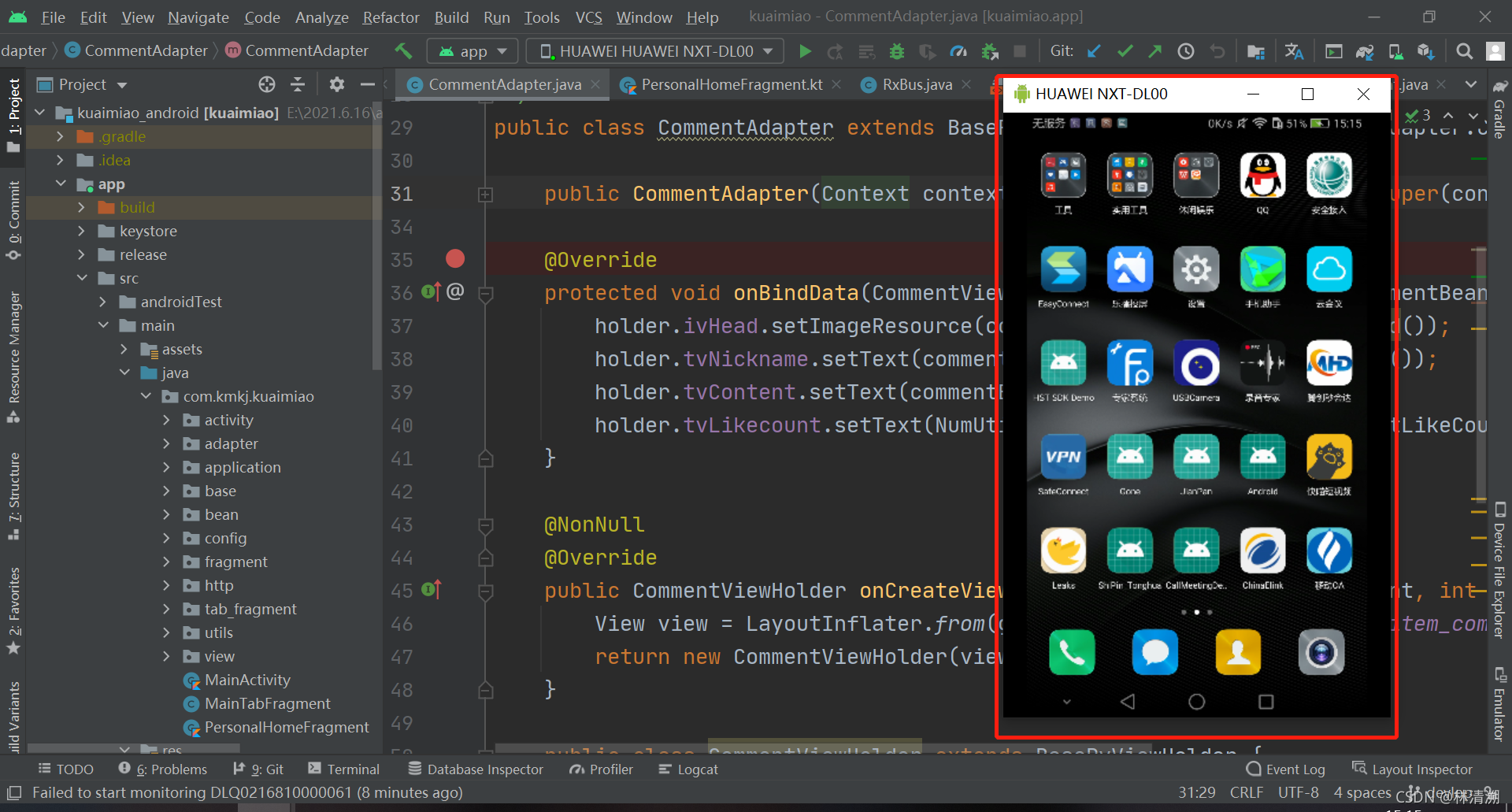Open the app run configuration dropdown
1512x812 pixels.
[472, 51]
